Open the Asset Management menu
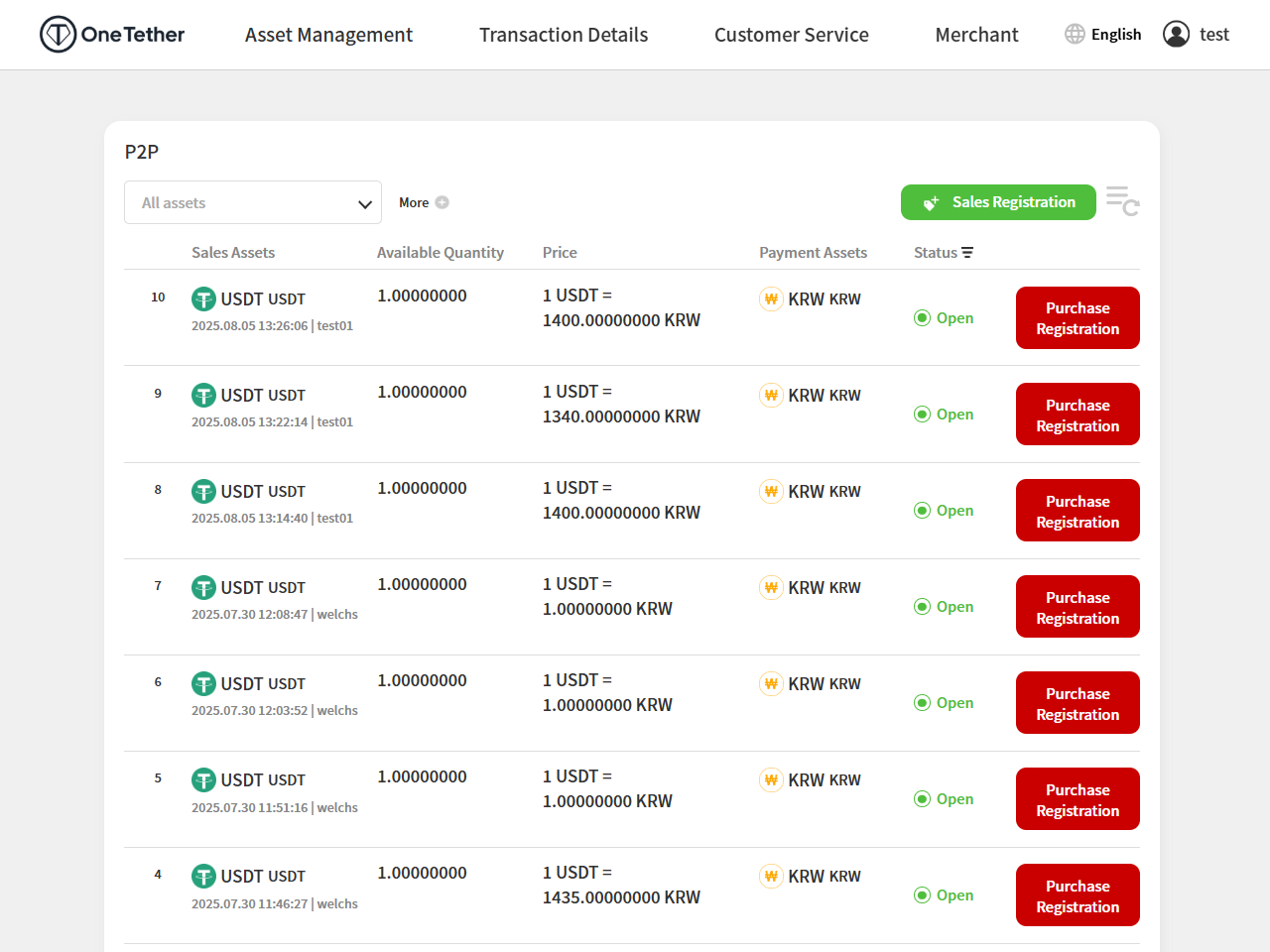This screenshot has height=952, width=1270. (328, 35)
